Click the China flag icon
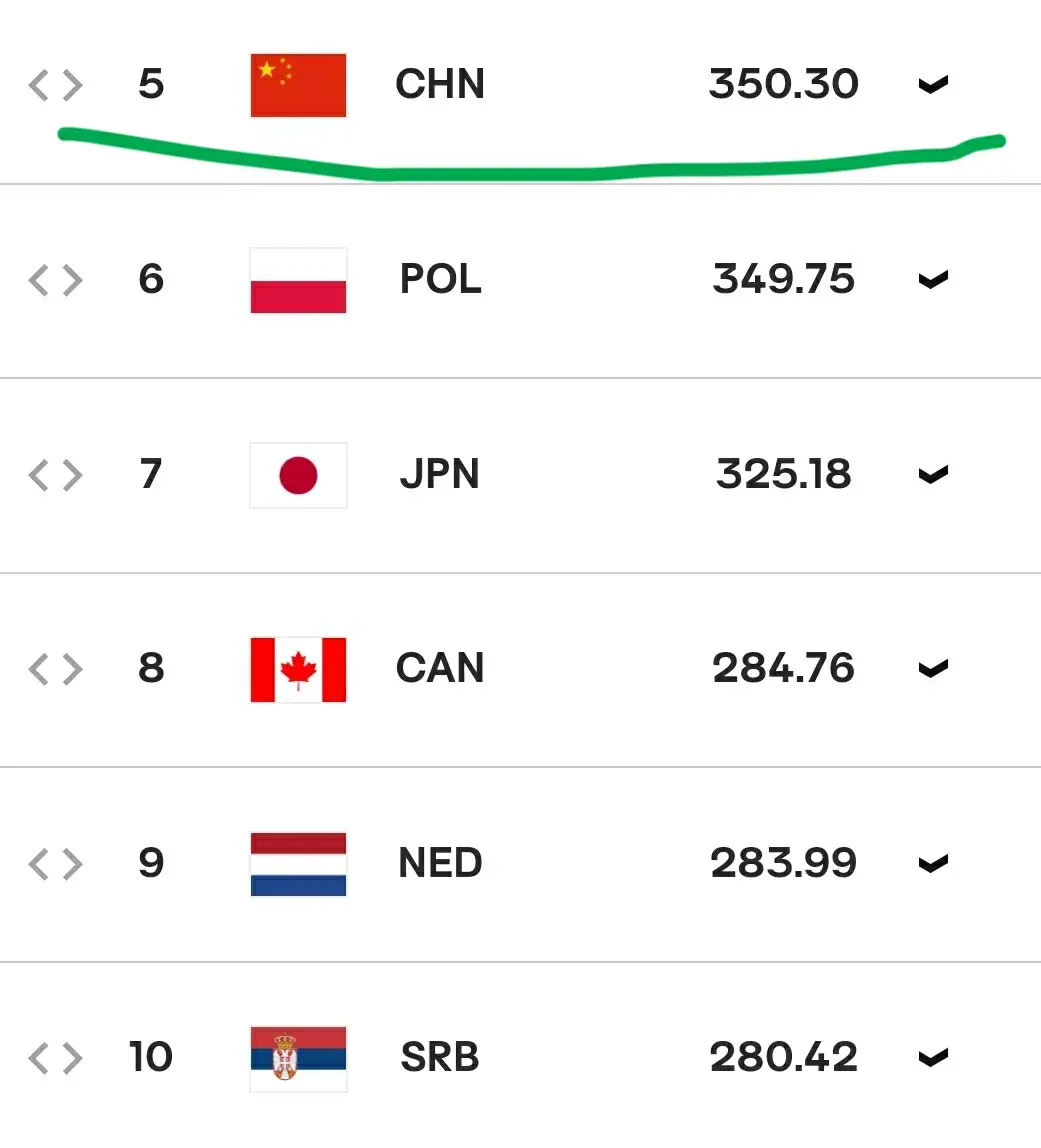This screenshot has width=1041, height=1148. [298, 85]
